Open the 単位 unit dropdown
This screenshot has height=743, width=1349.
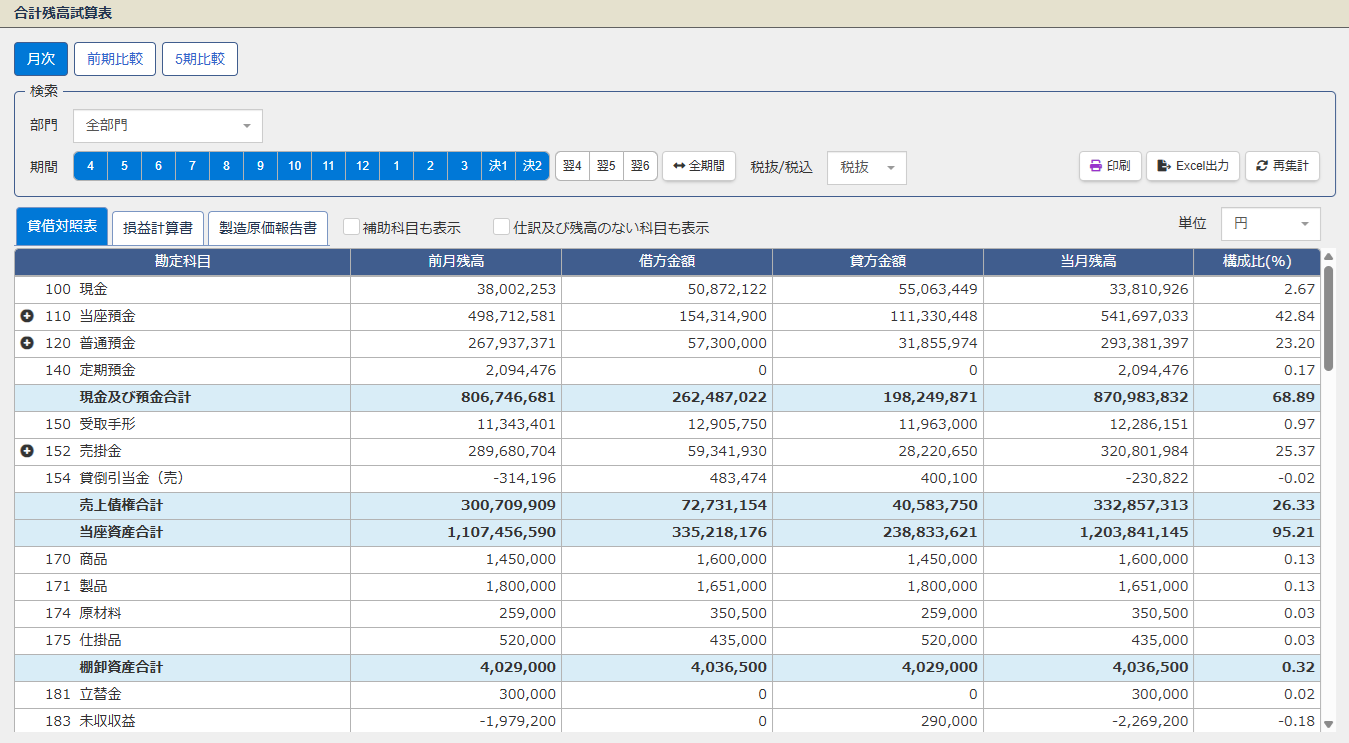pos(1270,224)
